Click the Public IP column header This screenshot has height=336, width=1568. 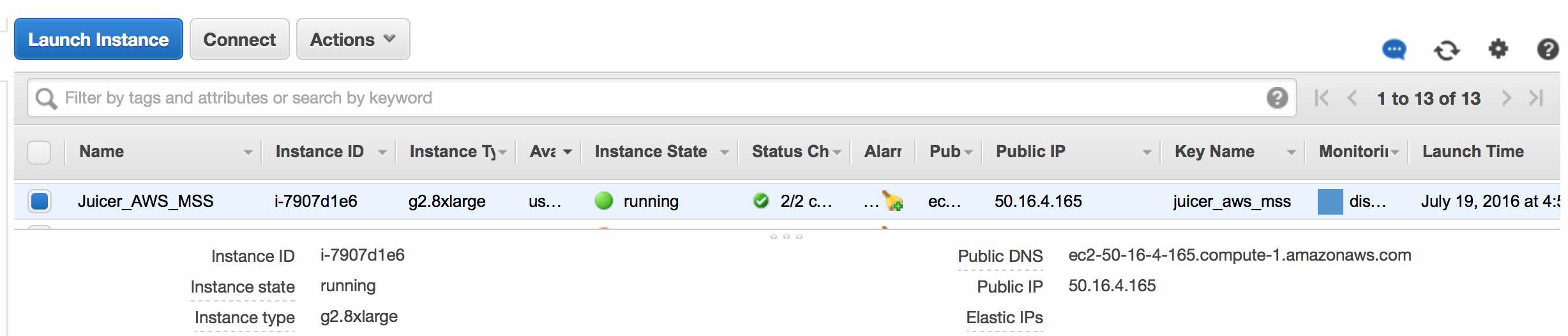tap(1030, 151)
